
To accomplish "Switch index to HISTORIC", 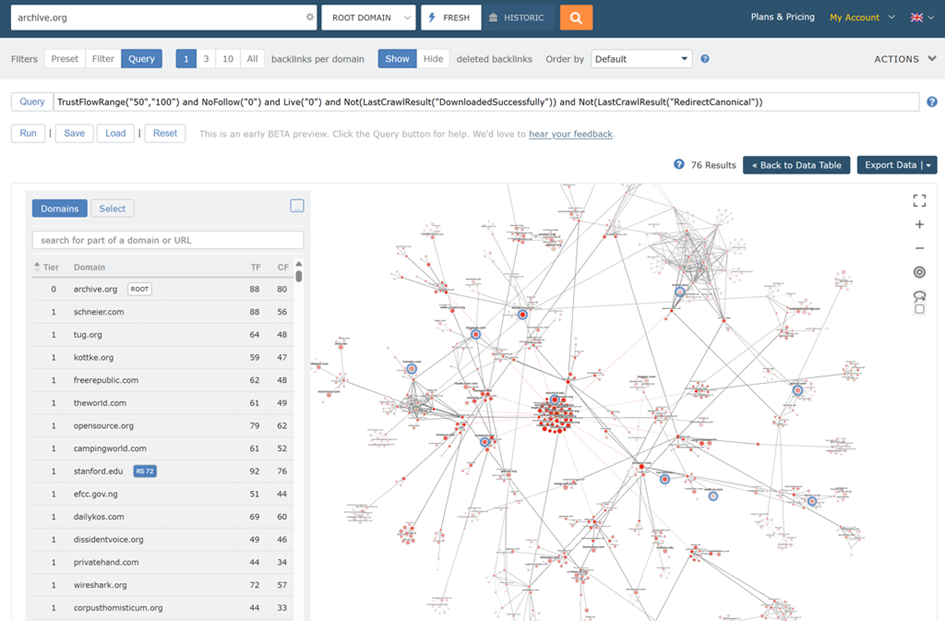I will click(516, 17).
